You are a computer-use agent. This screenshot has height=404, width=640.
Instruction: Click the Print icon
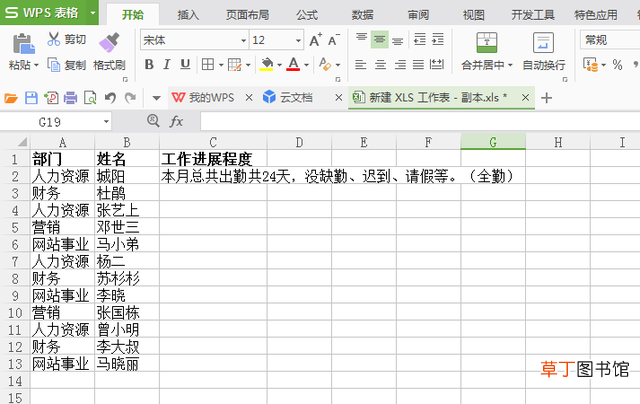point(70,98)
